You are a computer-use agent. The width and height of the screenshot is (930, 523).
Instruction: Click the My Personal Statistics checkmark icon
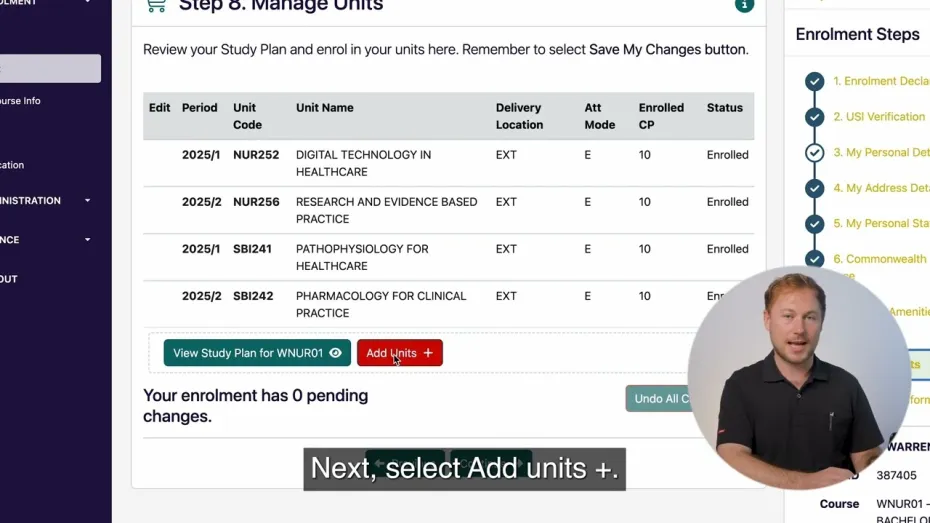pos(815,224)
